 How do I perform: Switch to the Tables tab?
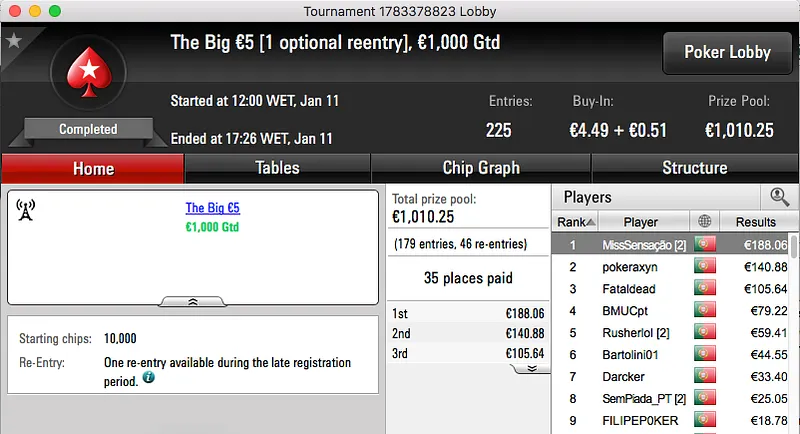point(277,168)
